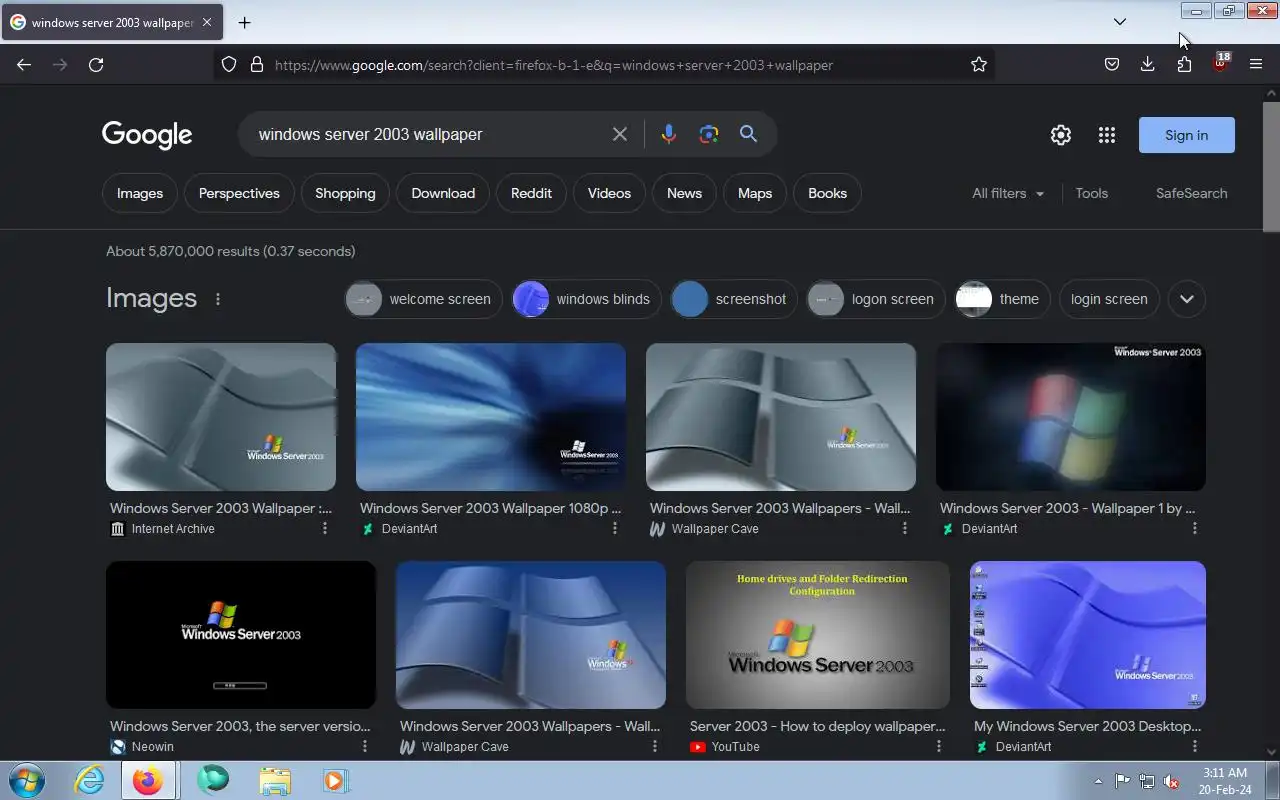Show hidden system tray icons
The width and height of the screenshot is (1280, 800).
click(1099, 781)
